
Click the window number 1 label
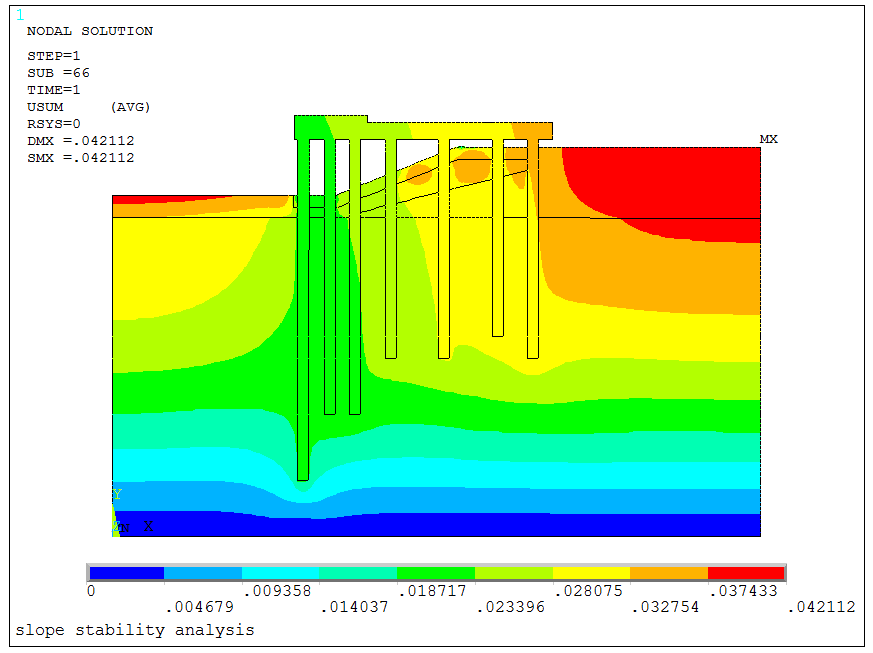point(19,14)
